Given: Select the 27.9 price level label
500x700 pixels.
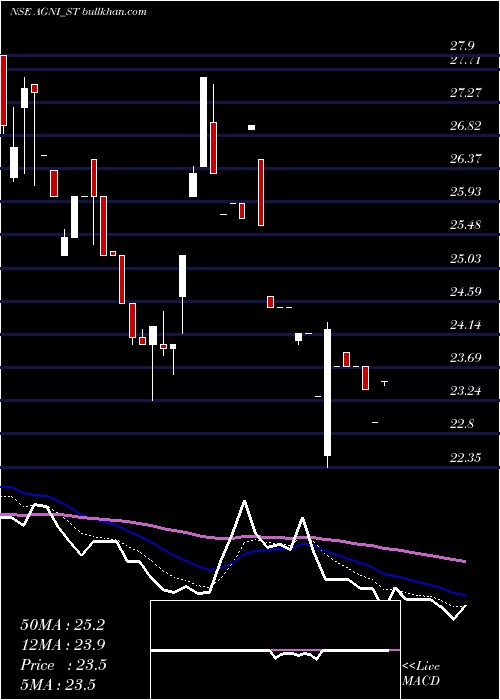Looking at the screenshot, I should (462, 46).
